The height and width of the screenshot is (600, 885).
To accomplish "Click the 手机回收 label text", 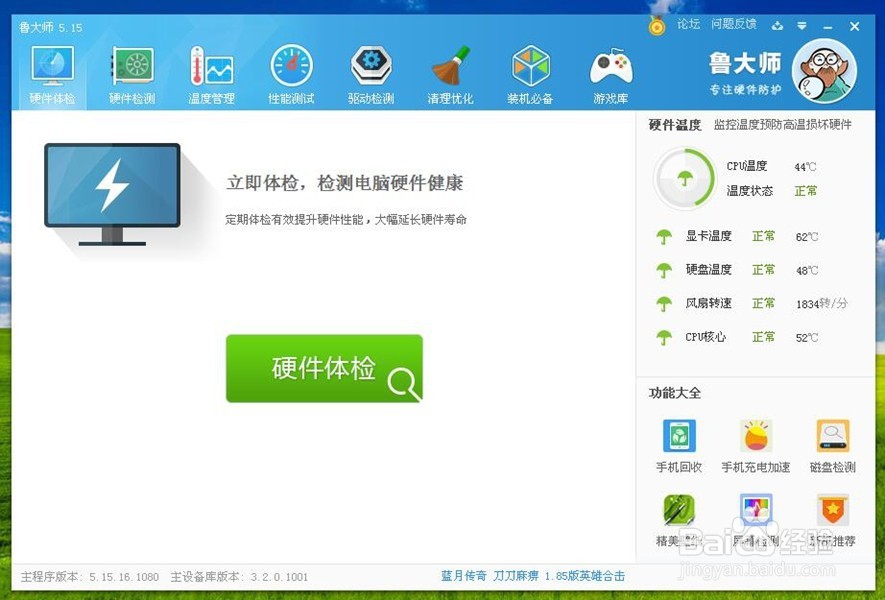I will [679, 467].
